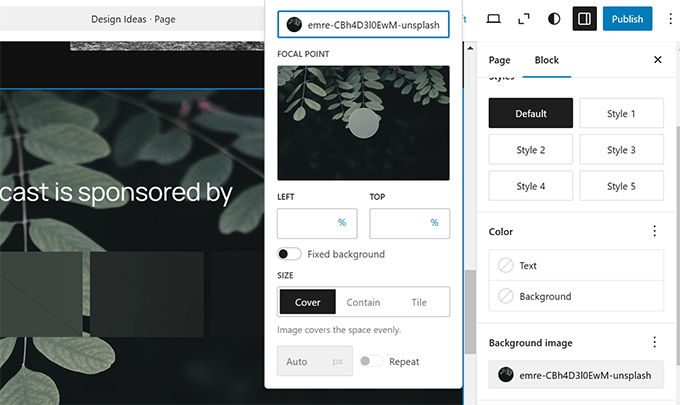Close the settings sidebar with X
Screen dimensions: 680x405
pos(657,60)
